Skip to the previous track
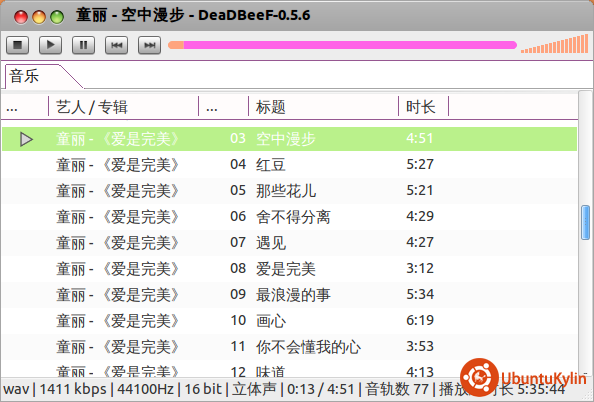Viewport: 594px width, 402px height. pos(116,45)
